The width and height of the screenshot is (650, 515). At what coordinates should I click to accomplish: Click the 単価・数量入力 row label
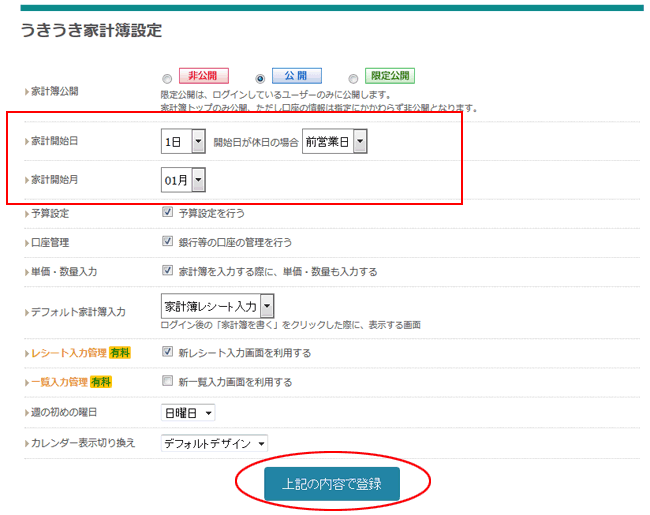coord(64,272)
